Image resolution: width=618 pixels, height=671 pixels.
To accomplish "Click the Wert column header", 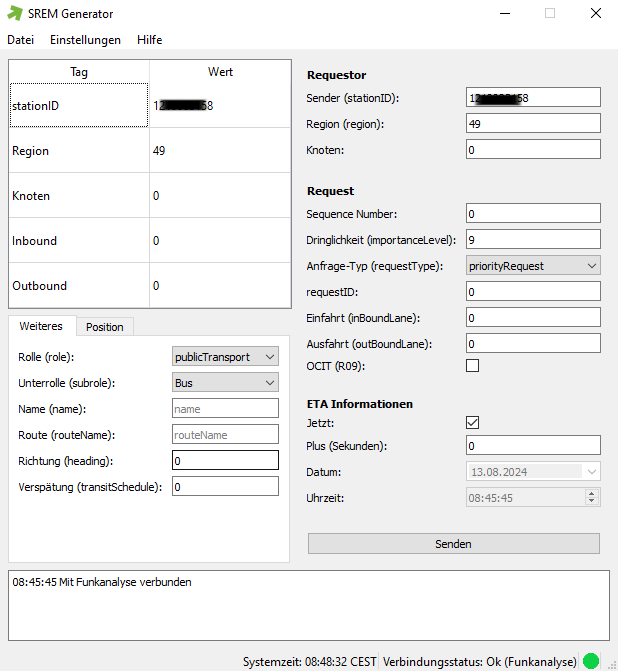I will [220, 72].
